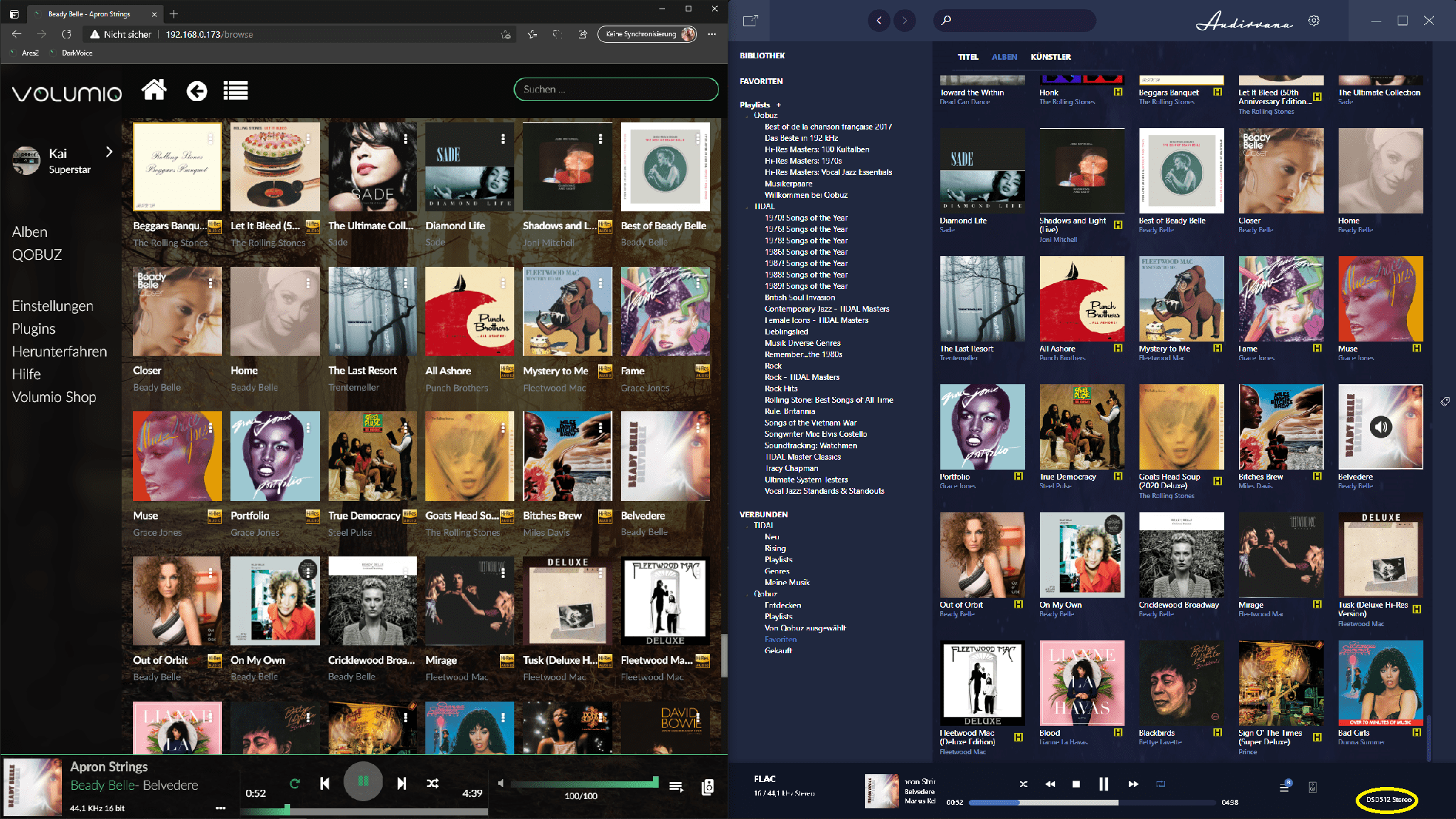Skip to next track in Volumio
Viewport: 1456px width, 819px height.
coord(402,783)
